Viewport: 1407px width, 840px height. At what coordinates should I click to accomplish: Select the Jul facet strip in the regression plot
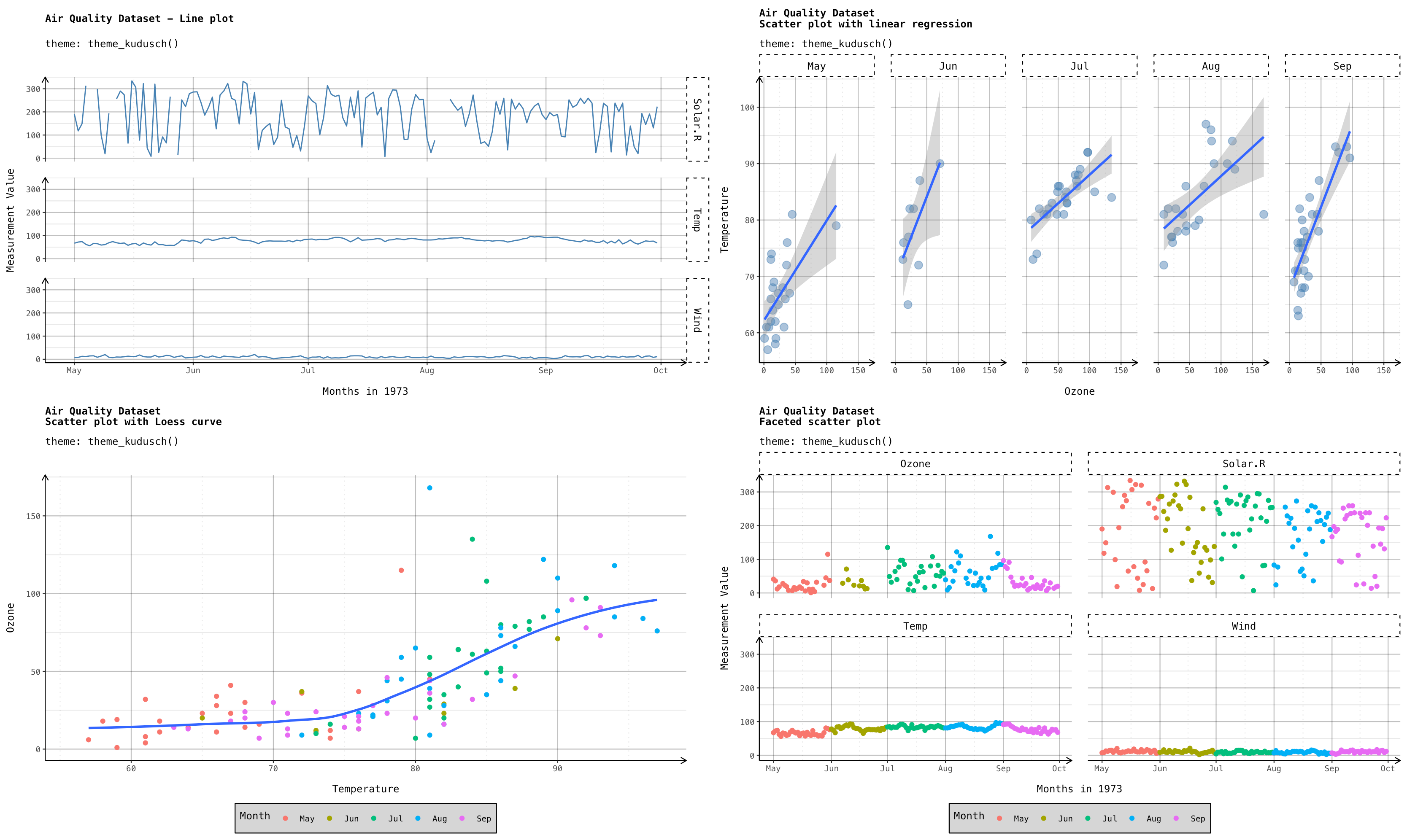(x=1079, y=66)
